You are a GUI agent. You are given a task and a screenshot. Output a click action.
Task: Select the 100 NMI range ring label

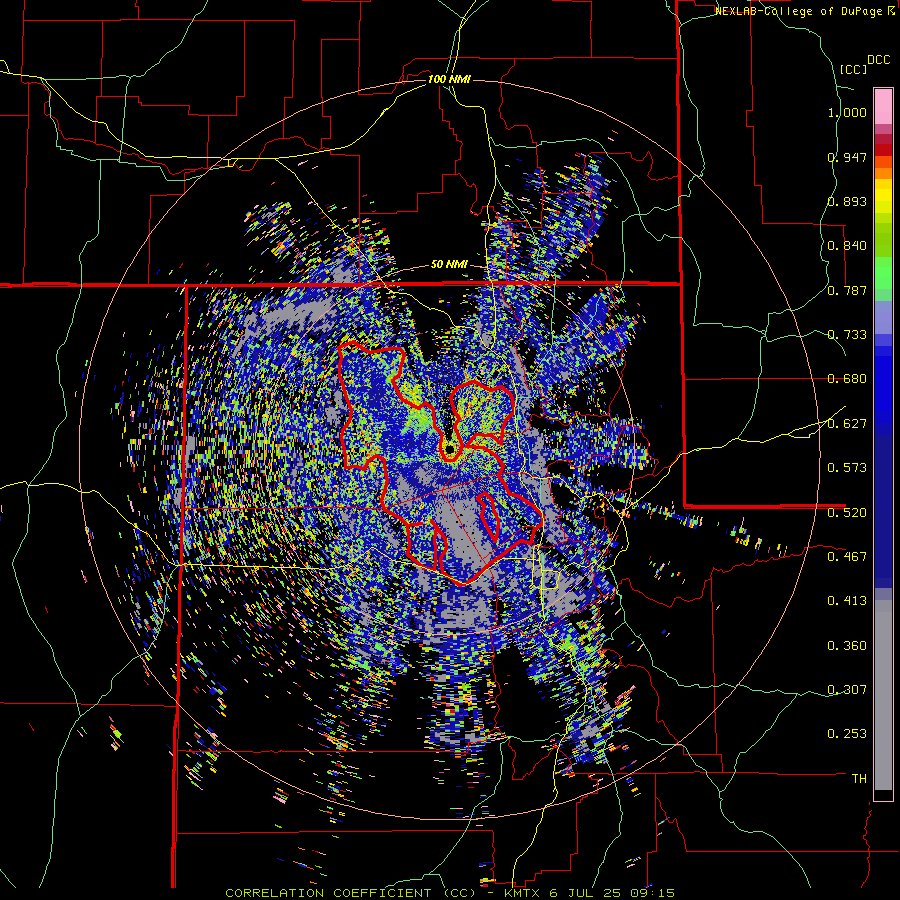click(x=449, y=79)
